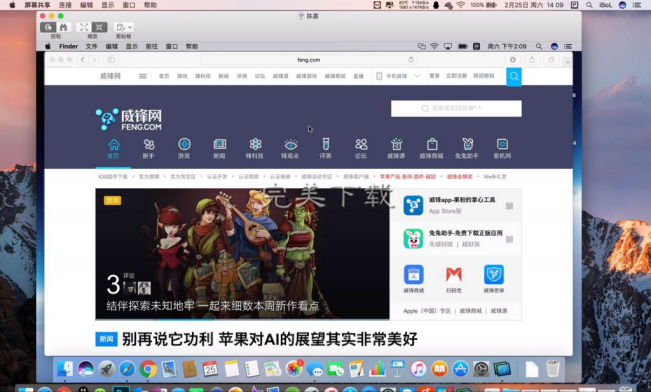Open remote 文件 menu
The image size is (651, 392).
tap(91, 46)
